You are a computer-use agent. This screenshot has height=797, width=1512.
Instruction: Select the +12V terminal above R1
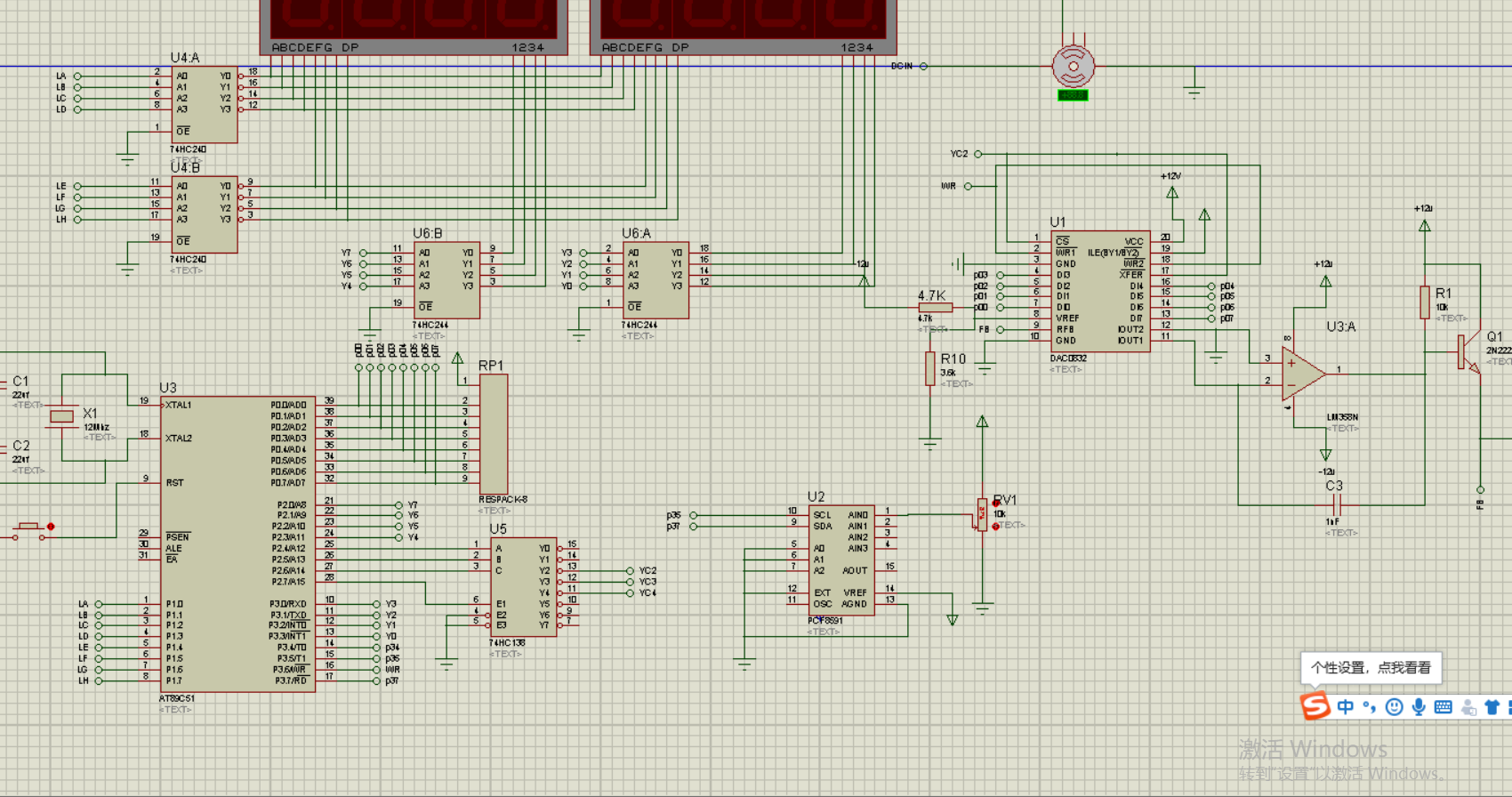click(1425, 226)
